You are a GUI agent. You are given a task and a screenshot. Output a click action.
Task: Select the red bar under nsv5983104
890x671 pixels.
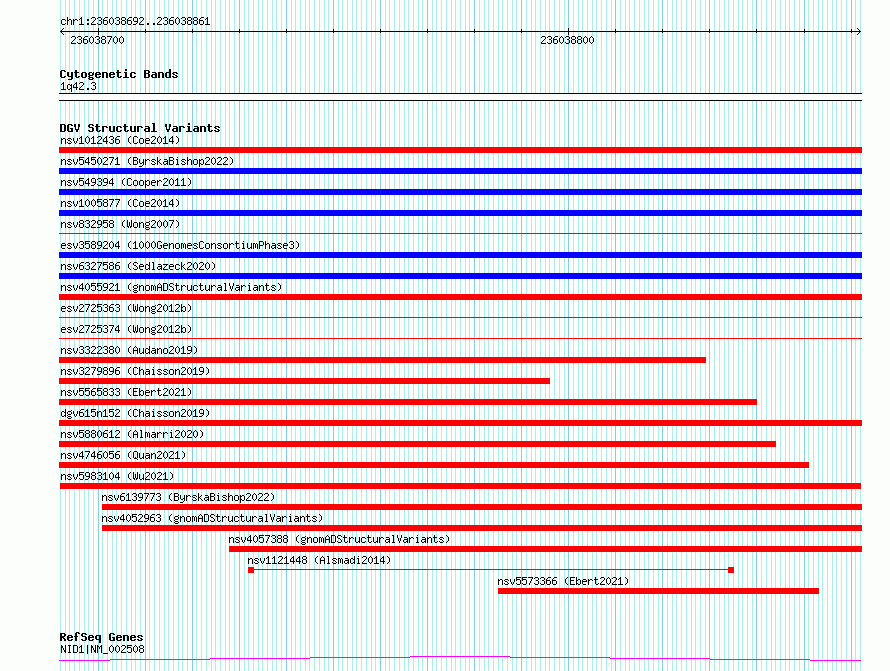[460, 486]
